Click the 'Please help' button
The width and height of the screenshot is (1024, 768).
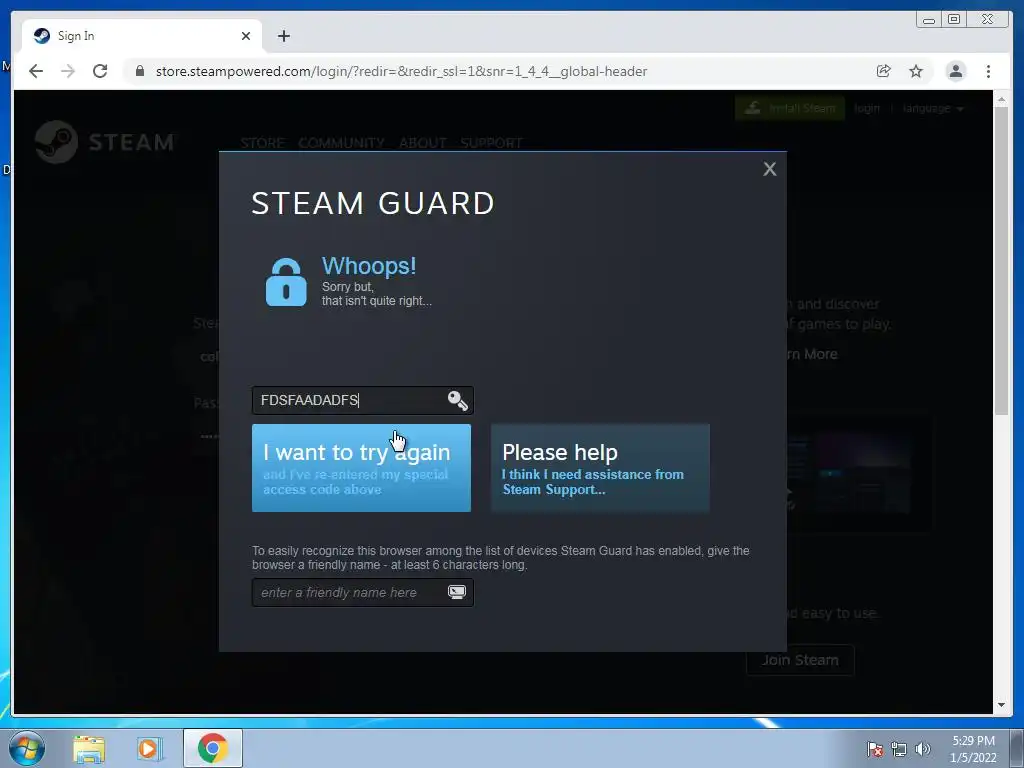coord(600,468)
